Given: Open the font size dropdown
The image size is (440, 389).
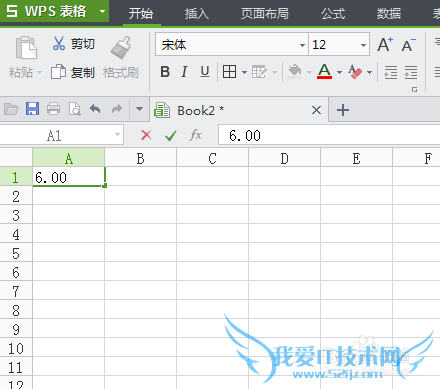Looking at the screenshot, I should tap(363, 45).
